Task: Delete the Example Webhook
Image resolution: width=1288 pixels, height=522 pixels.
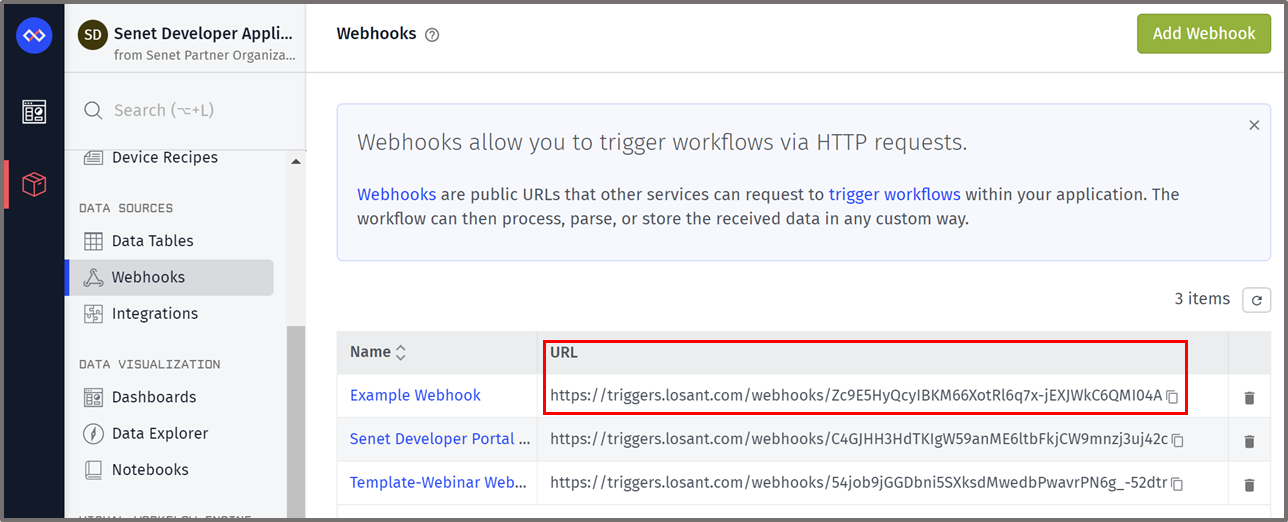Action: [1249, 398]
